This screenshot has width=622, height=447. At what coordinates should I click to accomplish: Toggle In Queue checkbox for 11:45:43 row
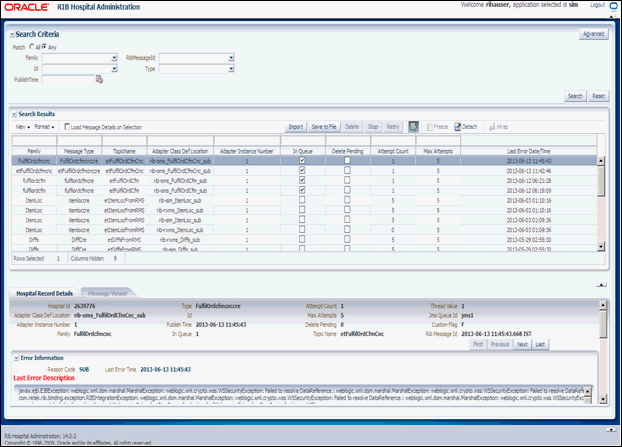pos(302,160)
